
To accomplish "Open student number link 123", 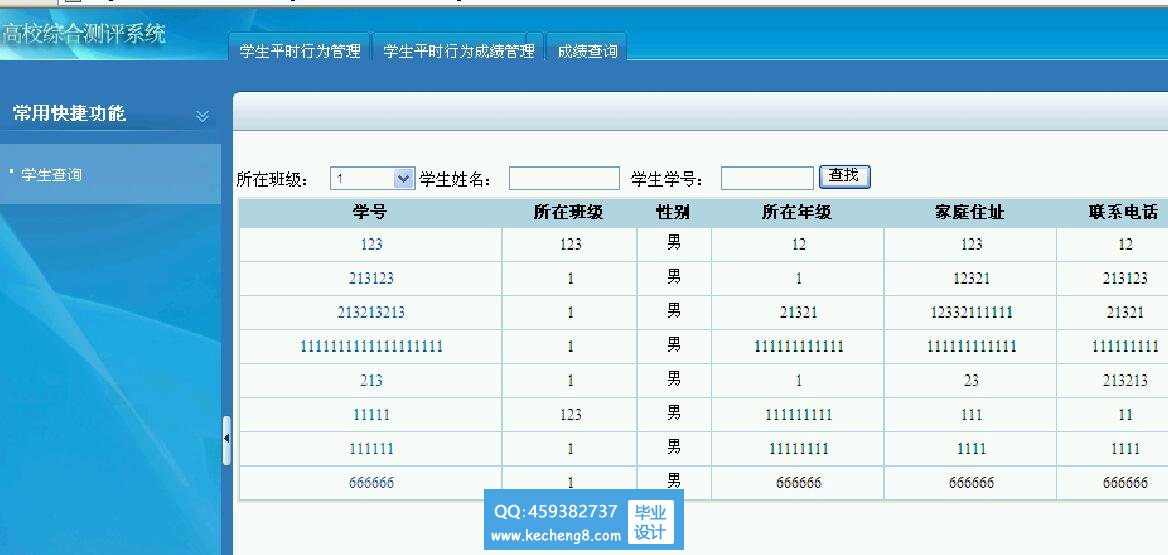I will 371,244.
